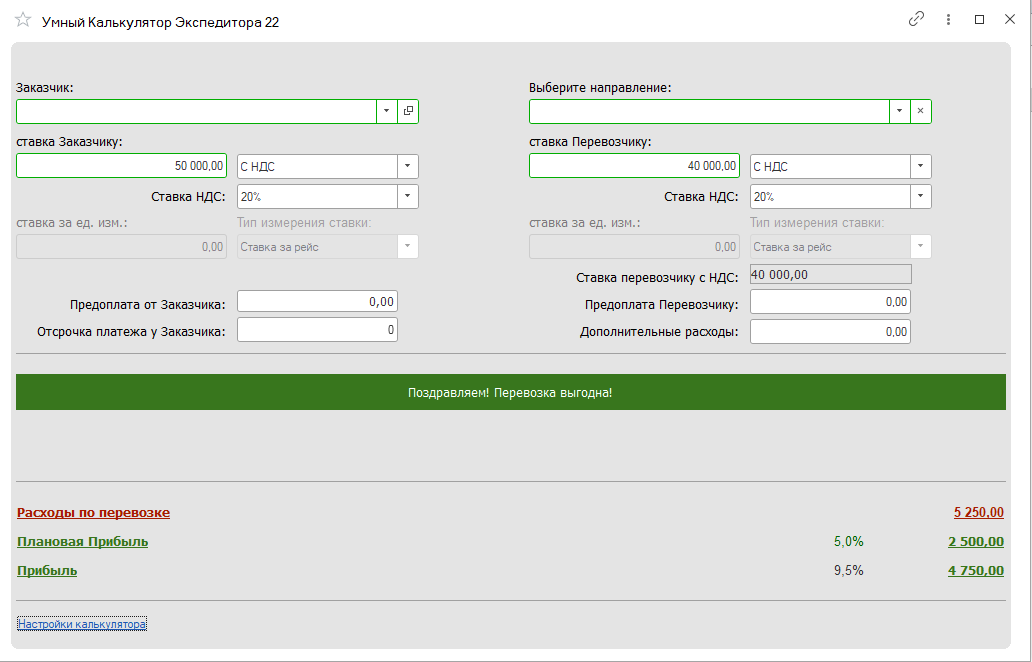This screenshot has width=1032, height=662.
Task: Add window to favorites with star icon
Action: point(23,20)
